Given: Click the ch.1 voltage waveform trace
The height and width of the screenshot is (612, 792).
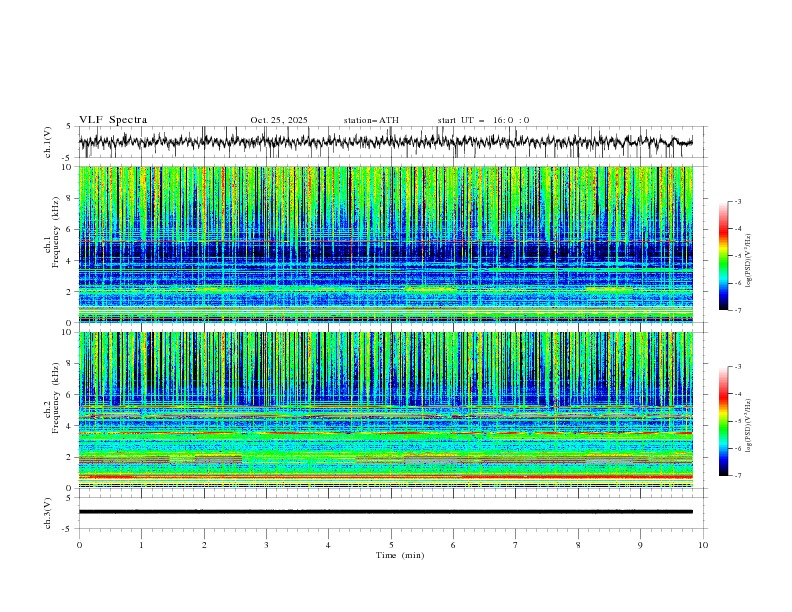Looking at the screenshot, I should click(x=386, y=142).
